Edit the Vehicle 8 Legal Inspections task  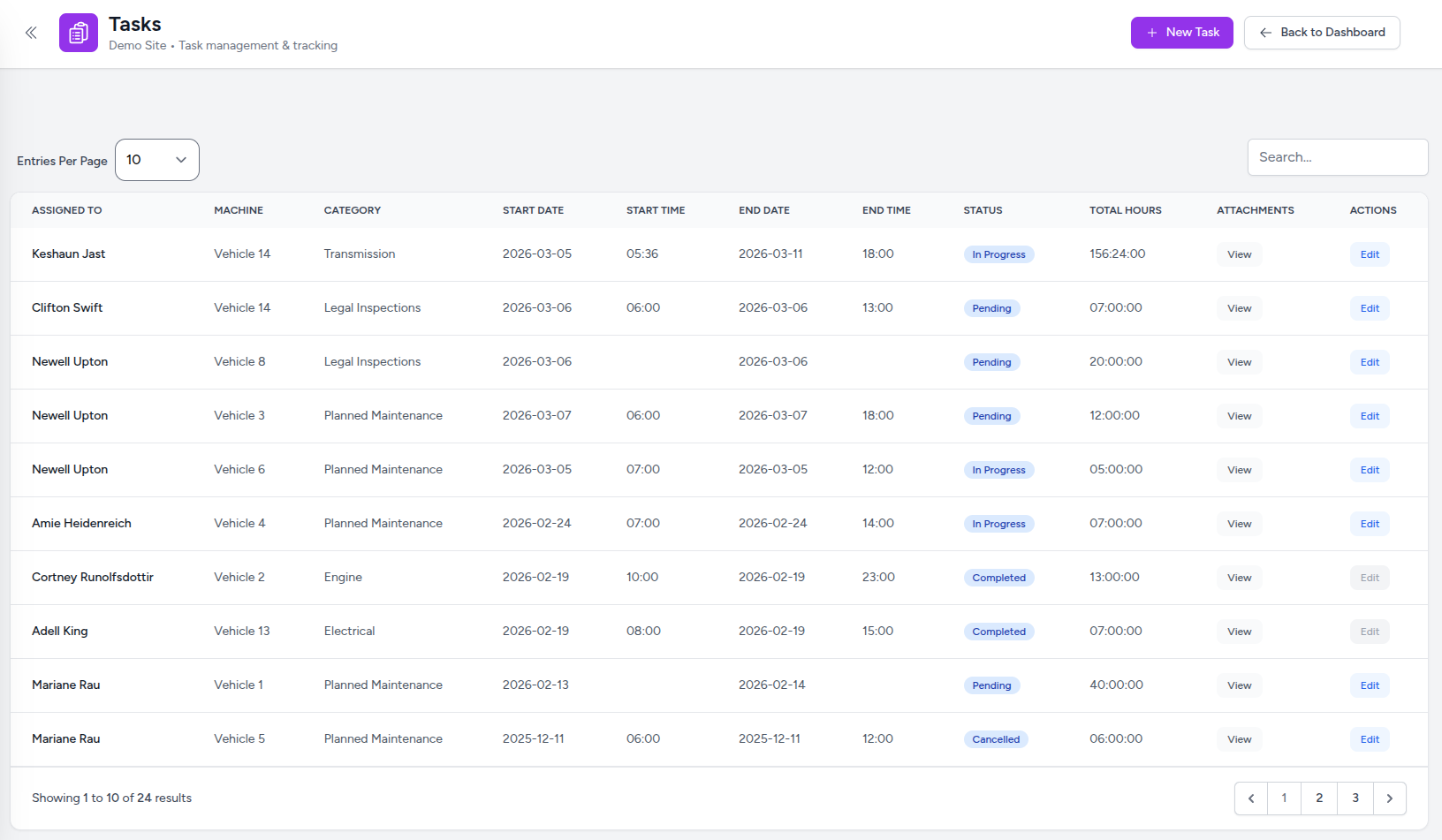point(1369,362)
